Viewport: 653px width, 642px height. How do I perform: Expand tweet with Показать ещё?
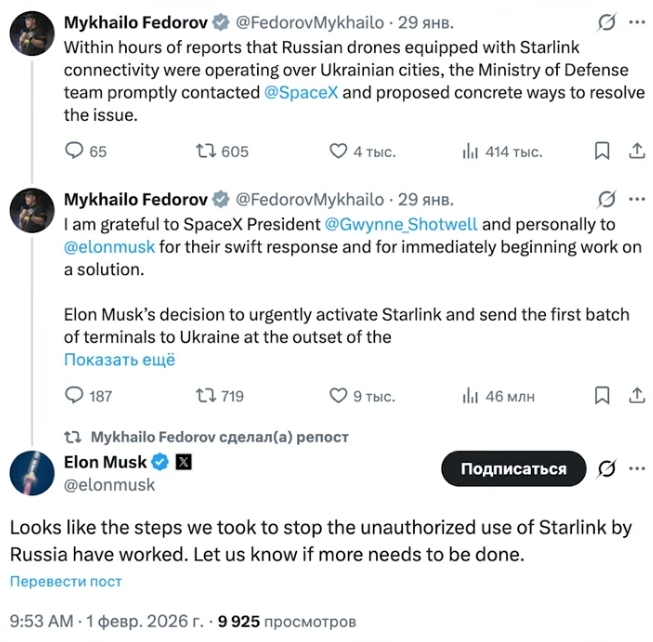119,359
